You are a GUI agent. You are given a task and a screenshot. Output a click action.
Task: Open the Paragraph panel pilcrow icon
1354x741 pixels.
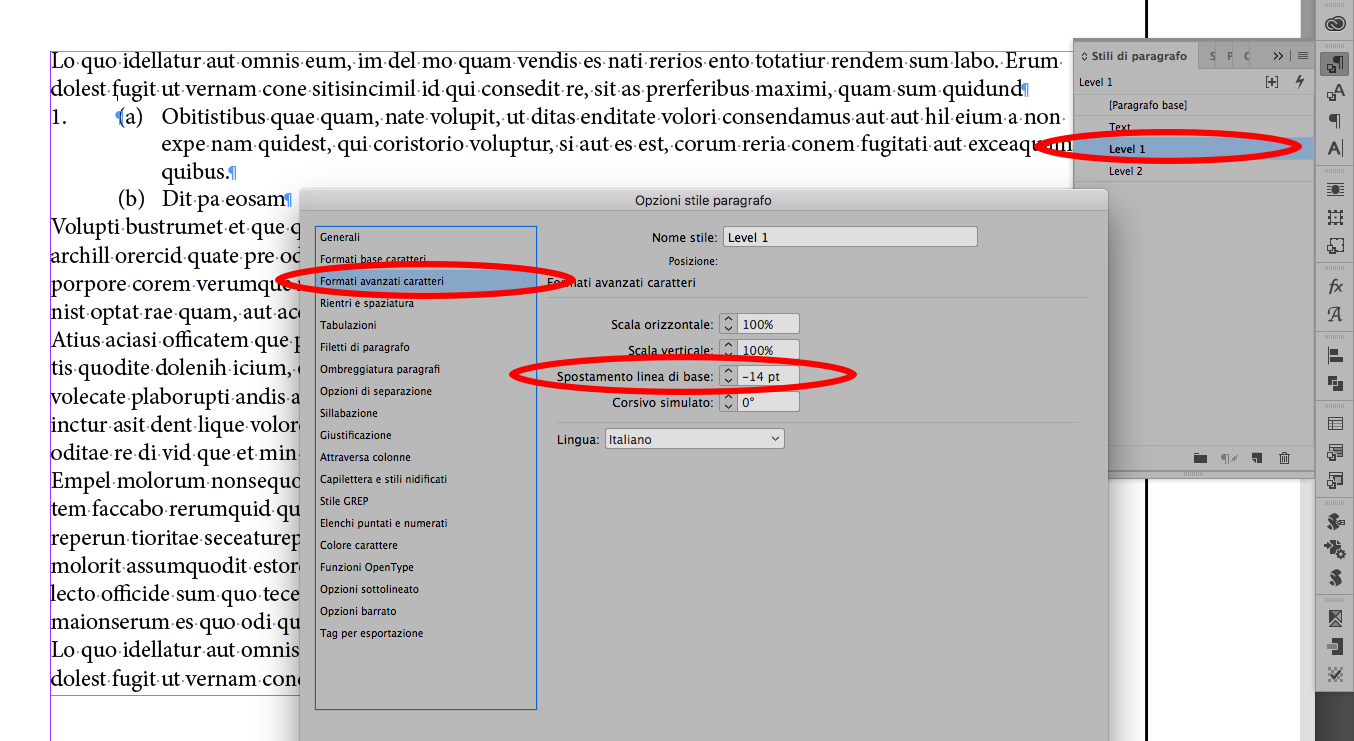click(x=1335, y=121)
